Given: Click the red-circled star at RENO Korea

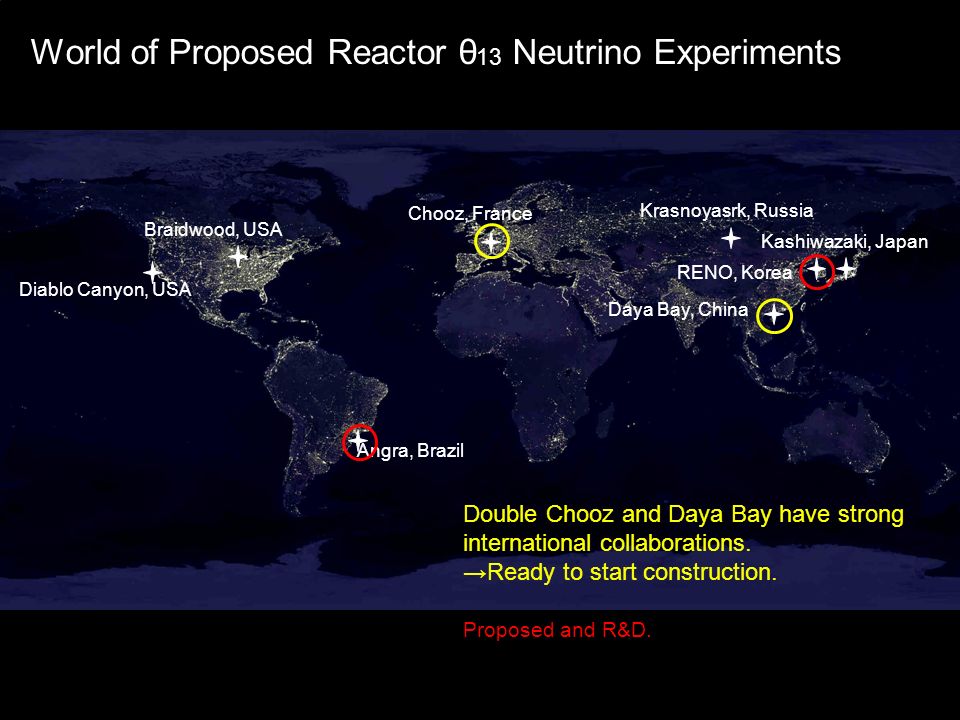Looking at the screenshot, I should click(817, 271).
